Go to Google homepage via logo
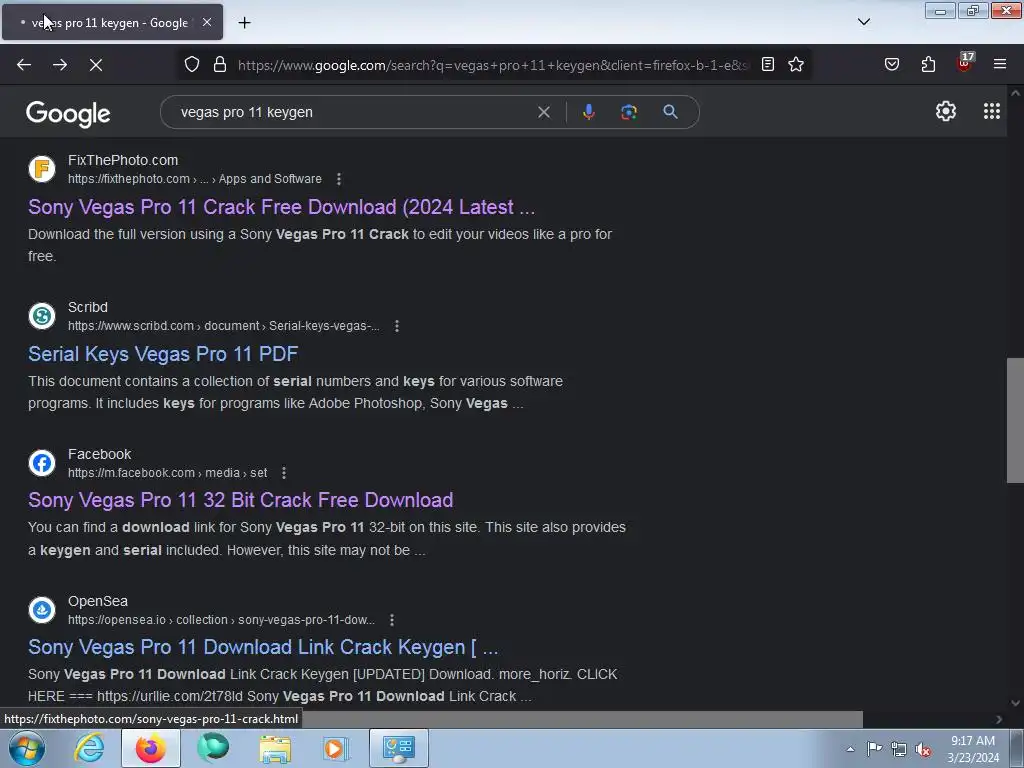This screenshot has height=768, width=1024. pyautogui.click(x=68, y=114)
